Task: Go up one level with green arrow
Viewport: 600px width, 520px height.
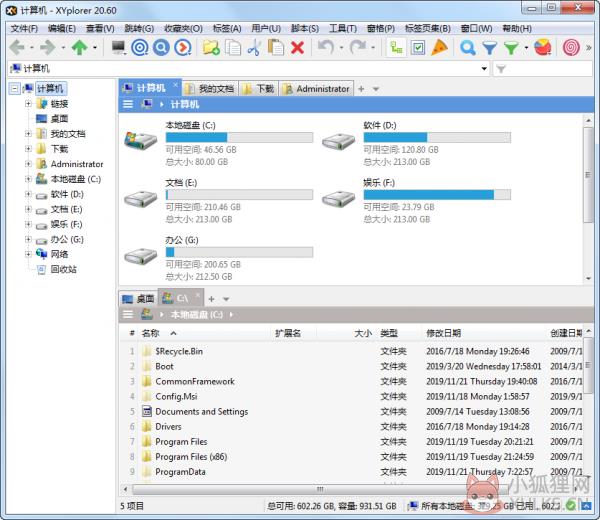Action: coord(80,47)
